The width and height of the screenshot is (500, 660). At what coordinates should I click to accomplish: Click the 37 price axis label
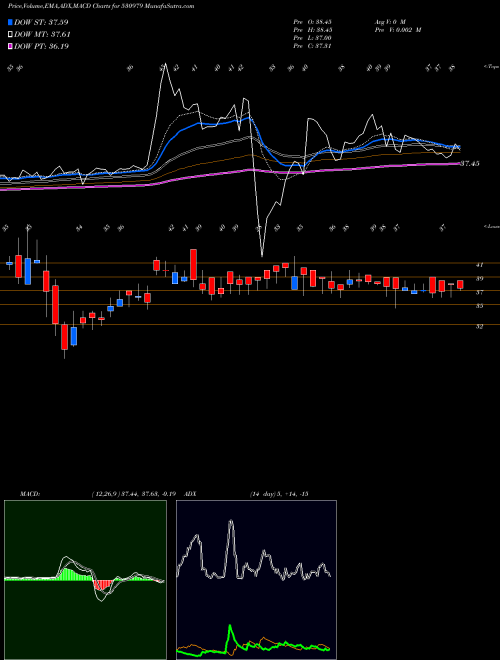[x=479, y=292]
